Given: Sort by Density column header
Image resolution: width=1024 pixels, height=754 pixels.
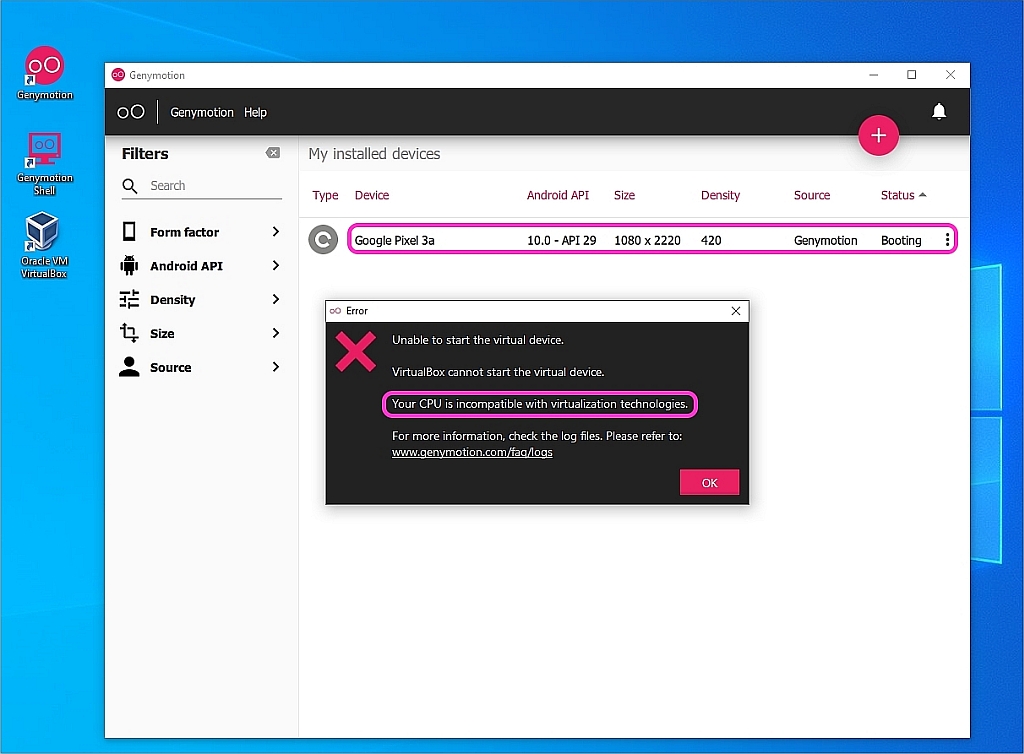Looking at the screenshot, I should point(720,195).
